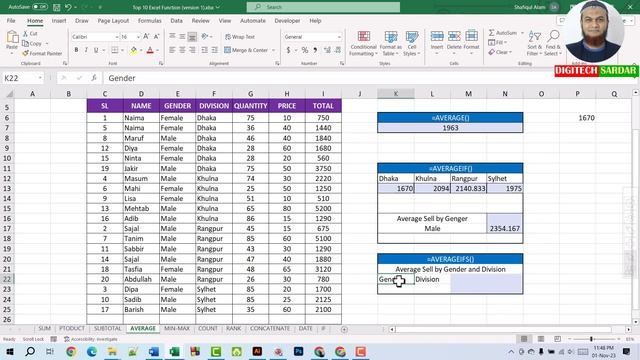Toggle Wrap Text
The image size is (640, 360).
[x=240, y=37]
